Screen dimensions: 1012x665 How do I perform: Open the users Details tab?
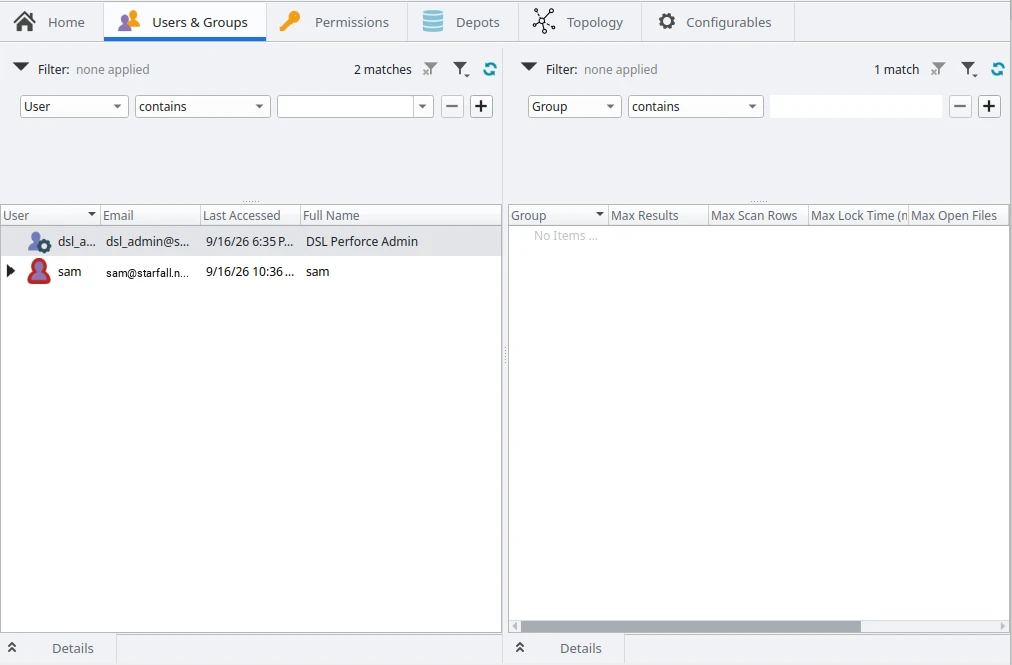click(x=73, y=648)
